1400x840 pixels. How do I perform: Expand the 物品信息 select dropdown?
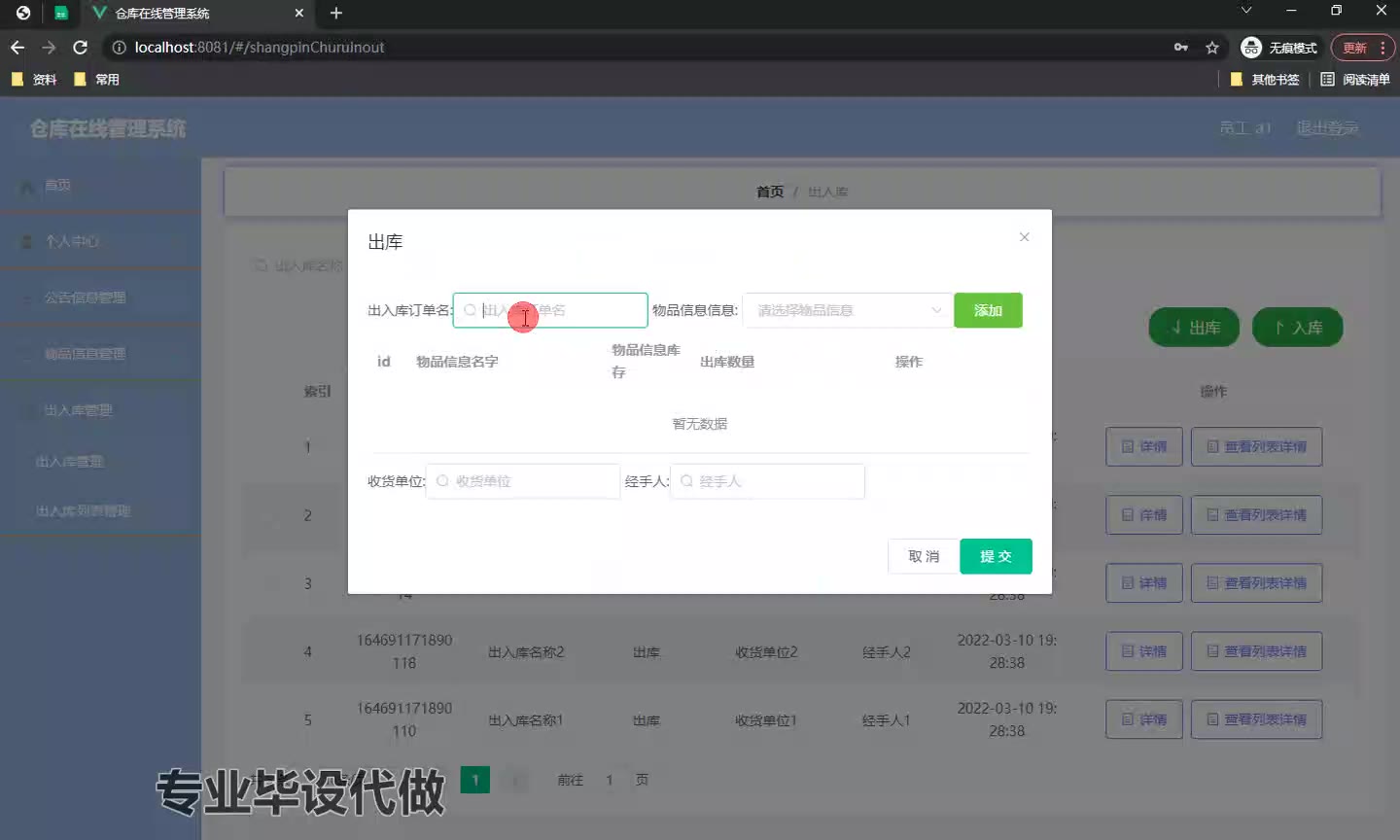(x=847, y=310)
